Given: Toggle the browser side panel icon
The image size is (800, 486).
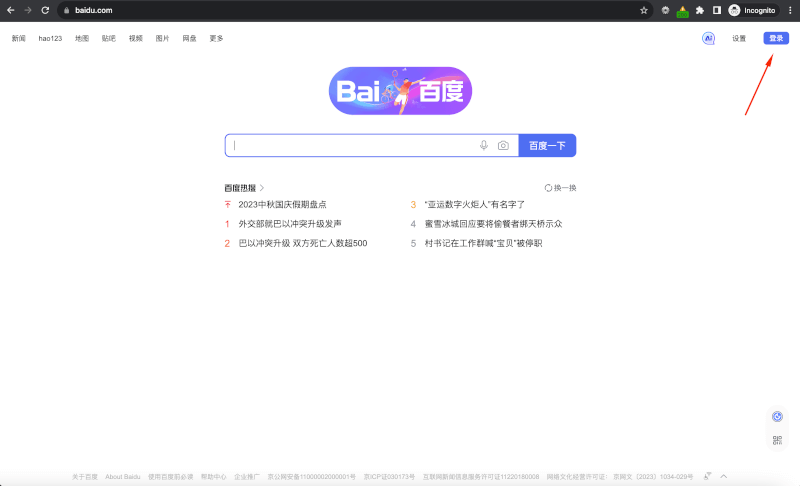Looking at the screenshot, I should (x=717, y=10).
